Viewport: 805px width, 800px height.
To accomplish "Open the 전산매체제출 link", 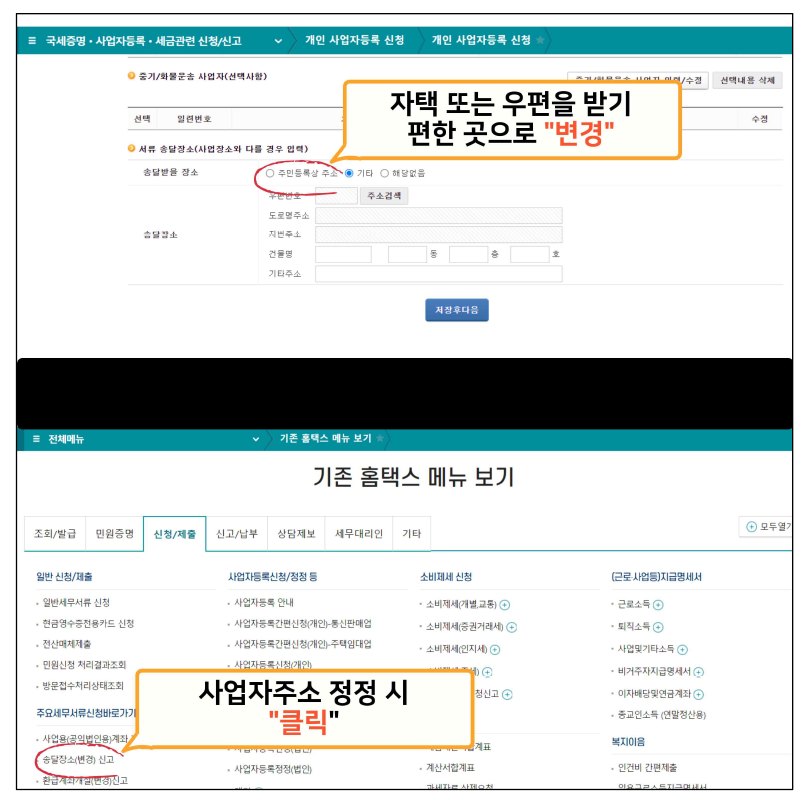I will 67,644.
